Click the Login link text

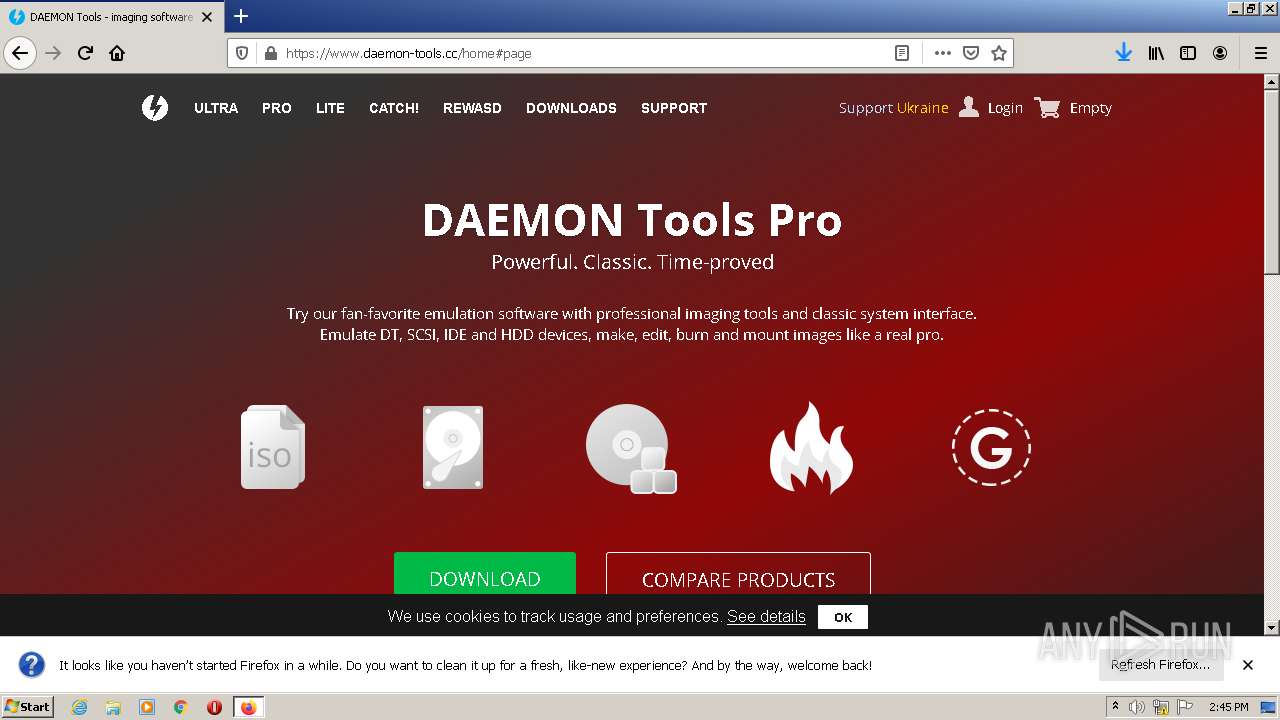[1005, 108]
